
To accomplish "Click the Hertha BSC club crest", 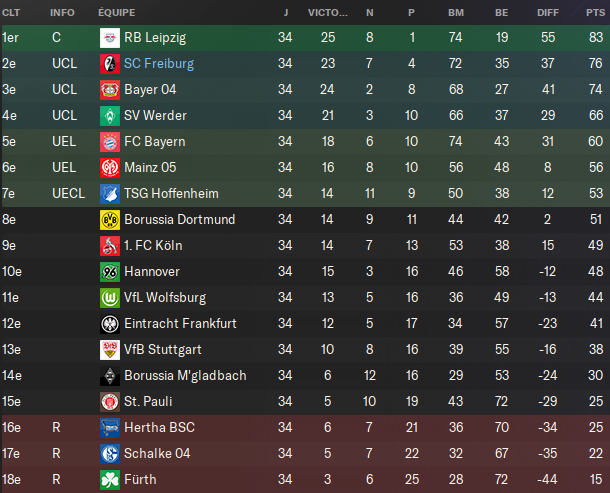I will 108,427.
